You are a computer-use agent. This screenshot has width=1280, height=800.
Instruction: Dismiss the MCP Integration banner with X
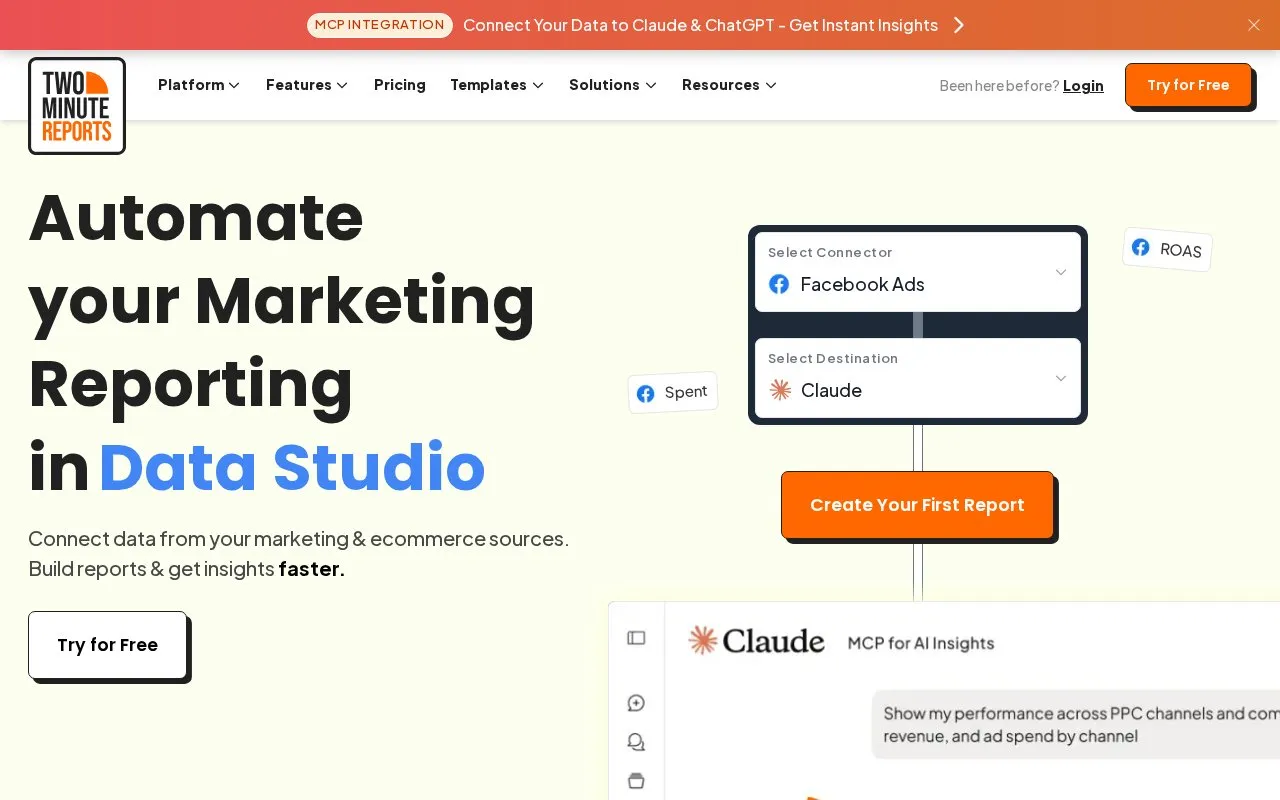[1254, 25]
